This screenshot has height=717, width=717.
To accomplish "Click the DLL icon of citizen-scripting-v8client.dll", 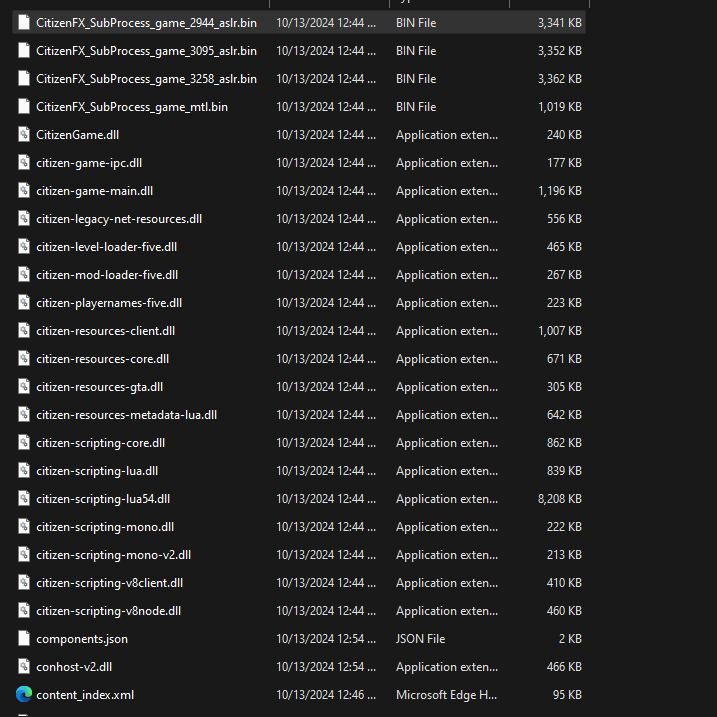I will pyautogui.click(x=24, y=583).
